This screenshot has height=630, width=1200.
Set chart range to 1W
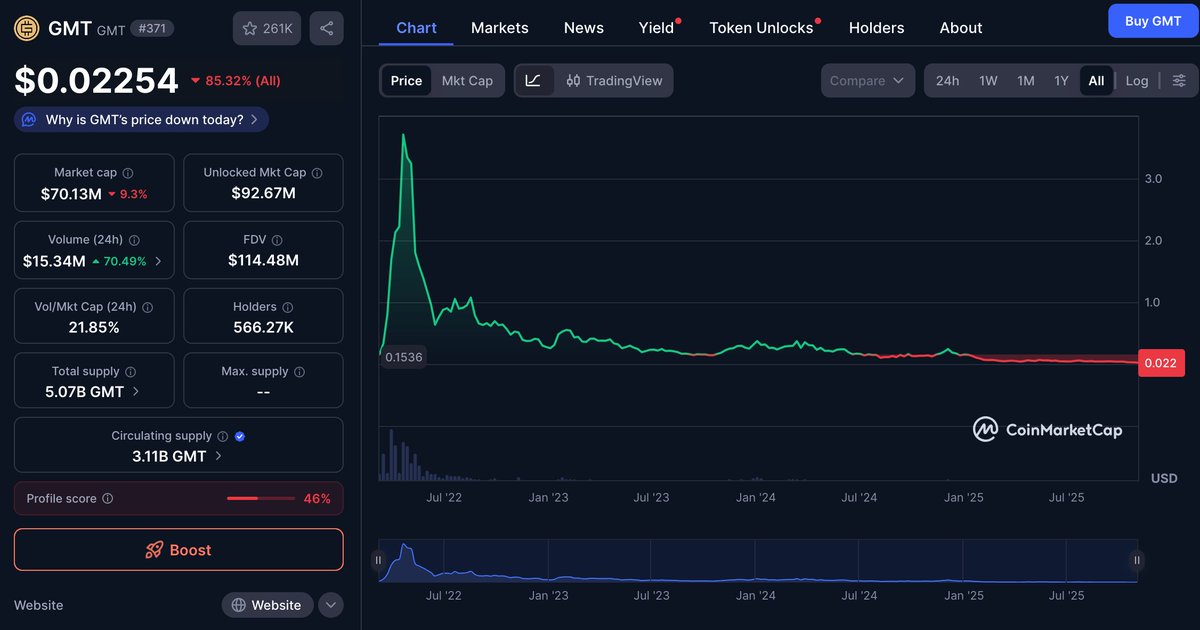pyautogui.click(x=988, y=81)
